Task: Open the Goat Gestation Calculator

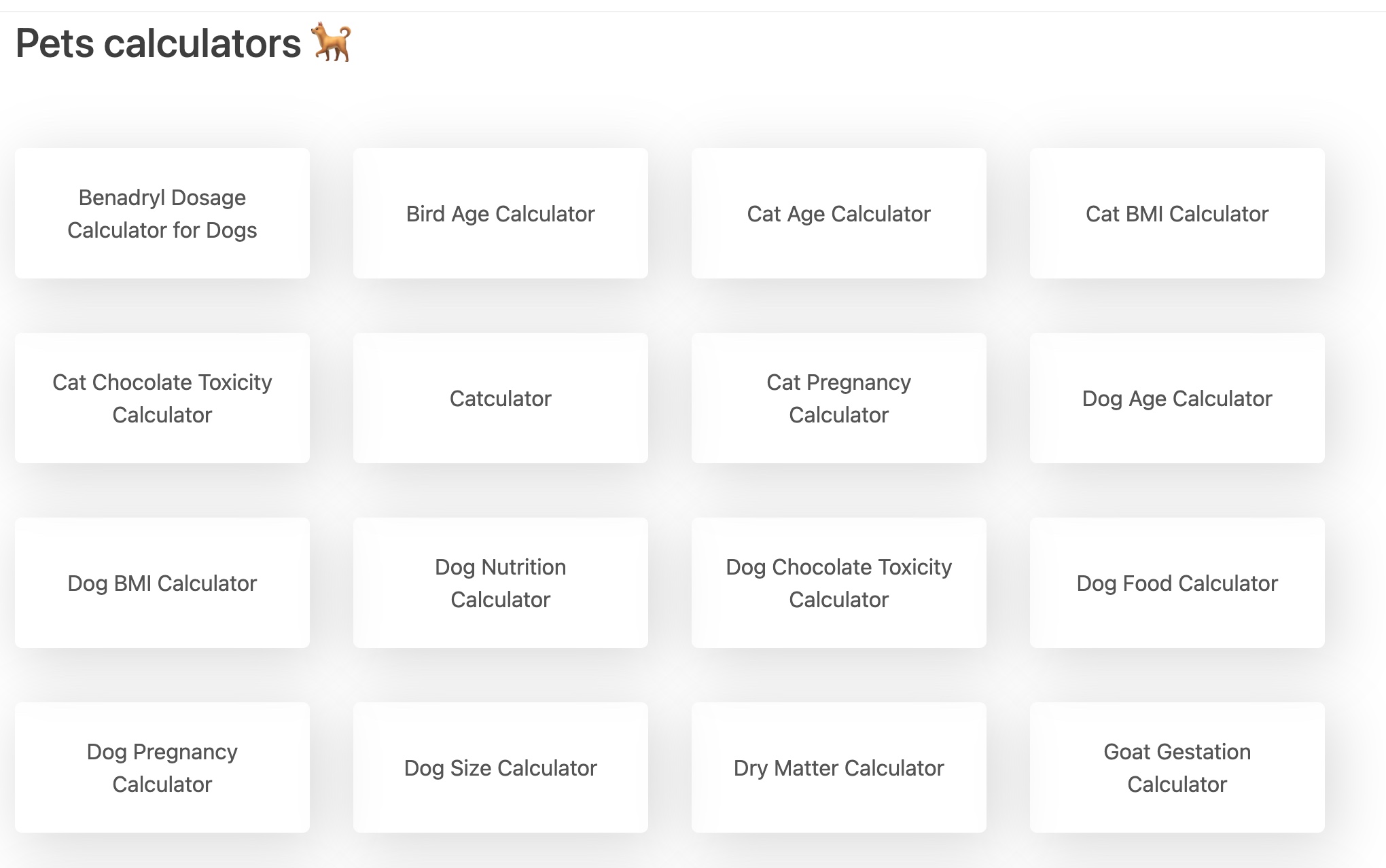Action: click(x=1177, y=767)
